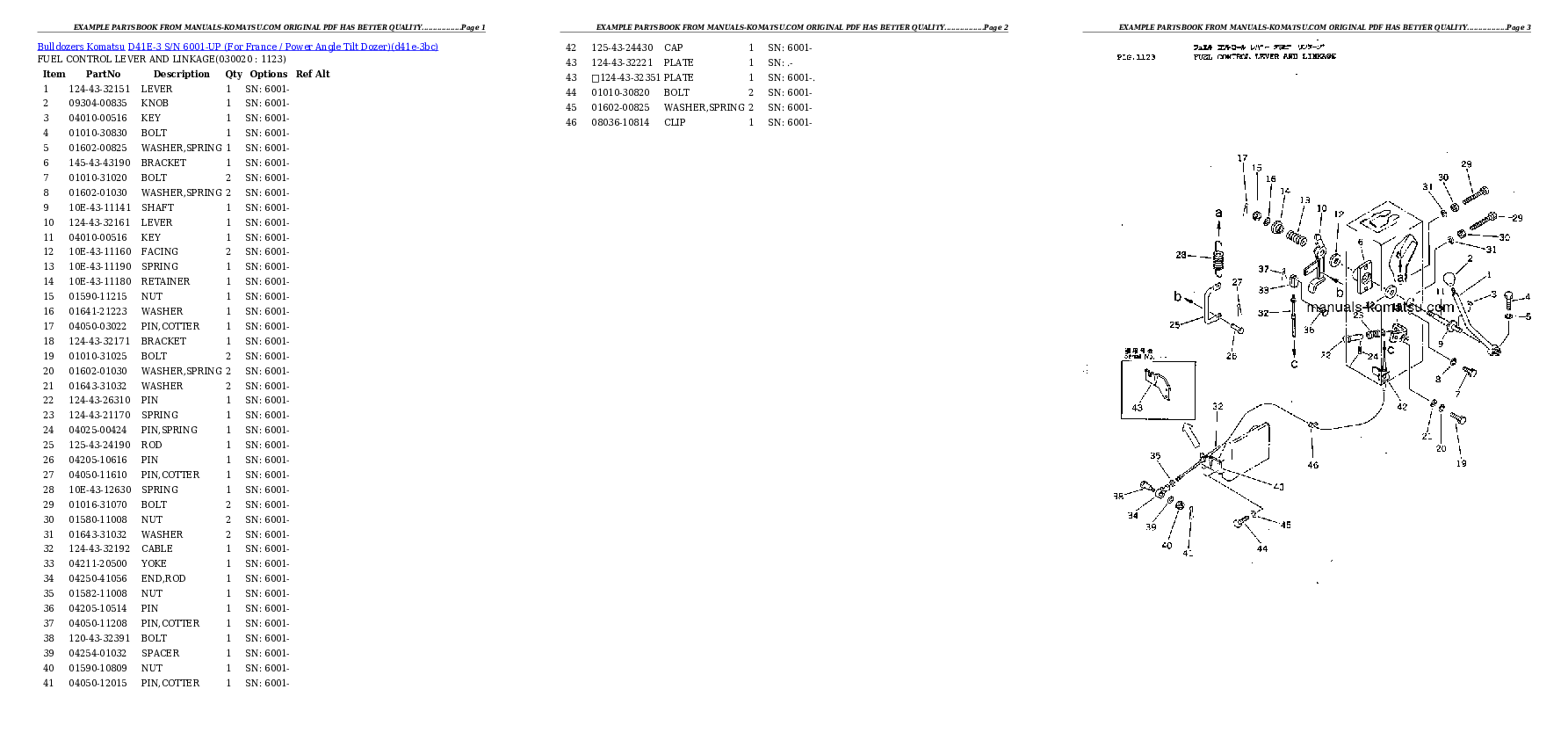Click the hollow arrow pointing to inset box
1568x740 pixels.
point(1190,434)
